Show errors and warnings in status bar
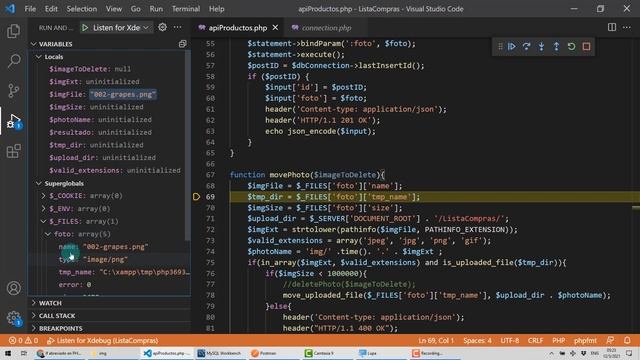 point(23,340)
